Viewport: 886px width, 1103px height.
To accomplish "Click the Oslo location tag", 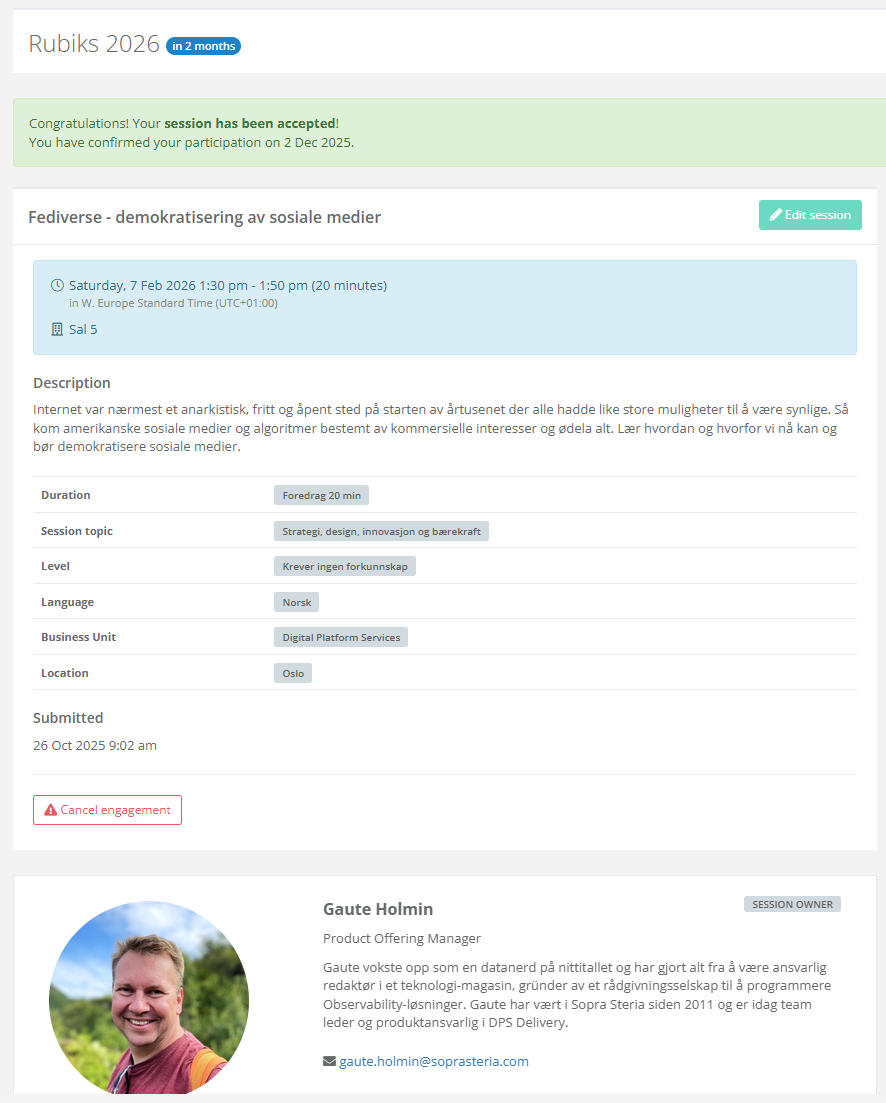I will [293, 673].
